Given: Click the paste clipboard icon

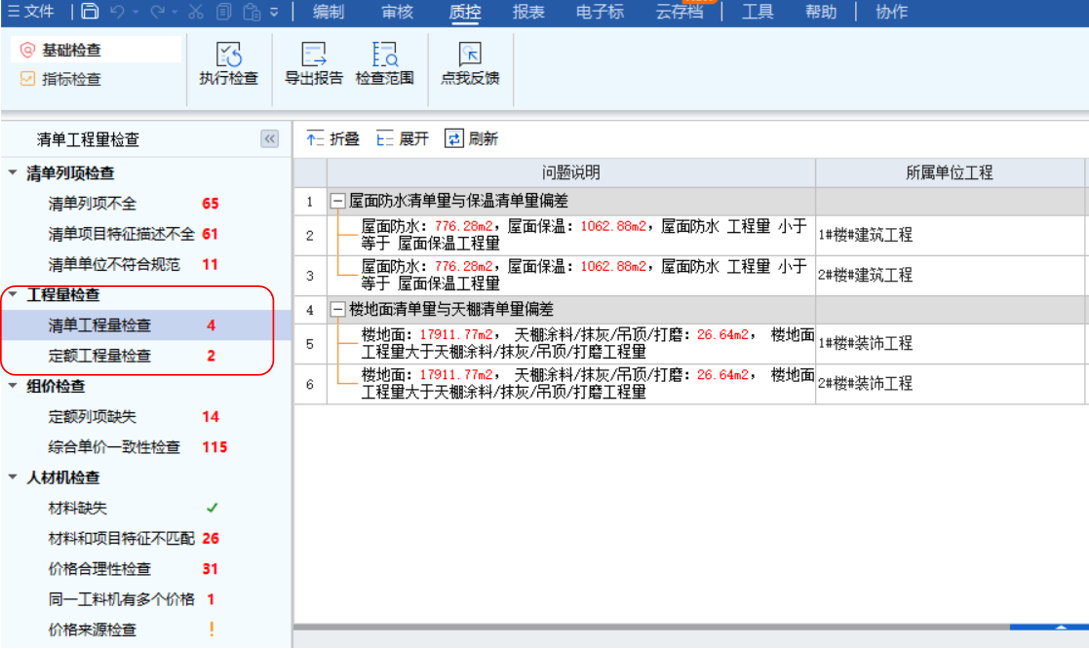Looking at the screenshot, I should click(251, 12).
